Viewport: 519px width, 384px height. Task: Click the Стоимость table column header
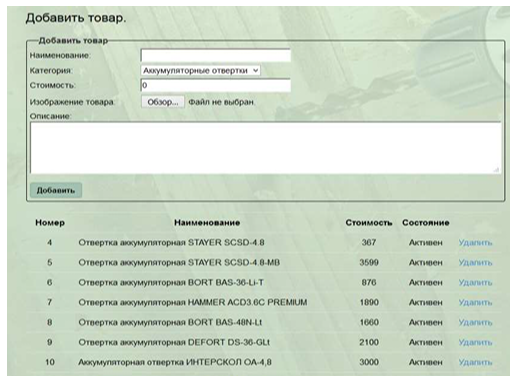coord(369,223)
